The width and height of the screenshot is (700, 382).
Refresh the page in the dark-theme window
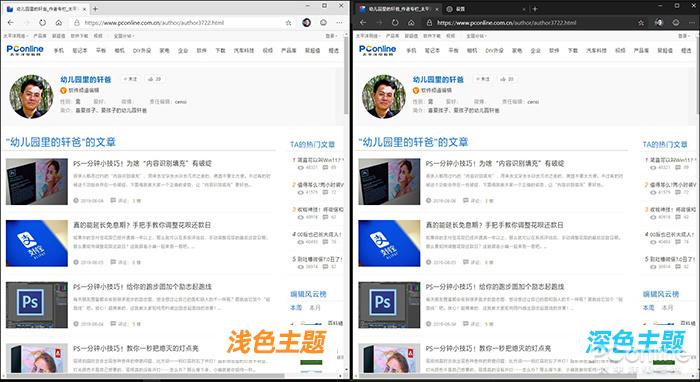[x=395, y=22]
